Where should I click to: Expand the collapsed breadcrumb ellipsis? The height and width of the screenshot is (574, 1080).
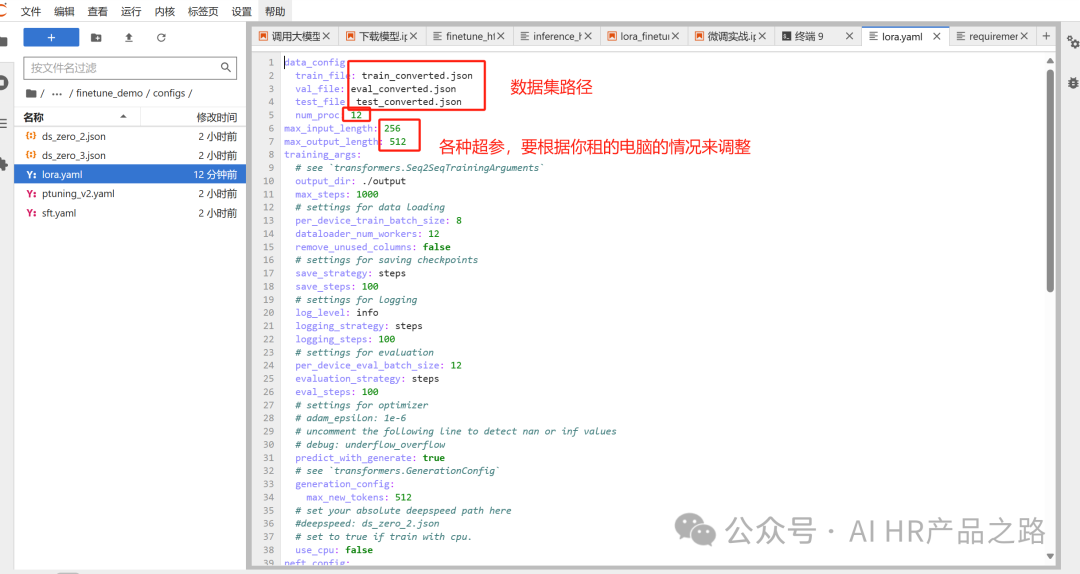[x=56, y=93]
